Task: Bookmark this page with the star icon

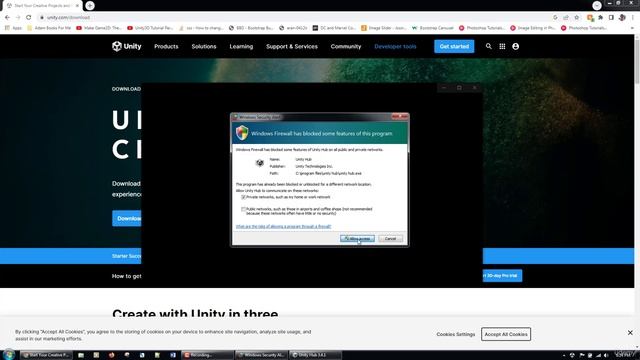Action: point(576,18)
